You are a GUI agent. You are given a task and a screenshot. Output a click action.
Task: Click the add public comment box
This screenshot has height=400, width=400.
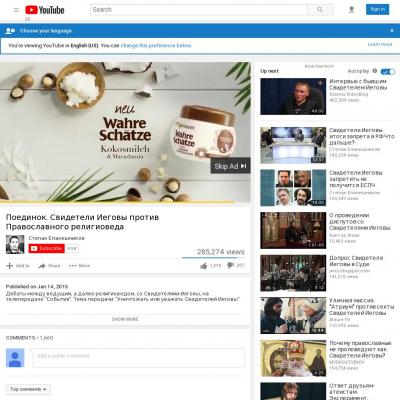pos(139,358)
